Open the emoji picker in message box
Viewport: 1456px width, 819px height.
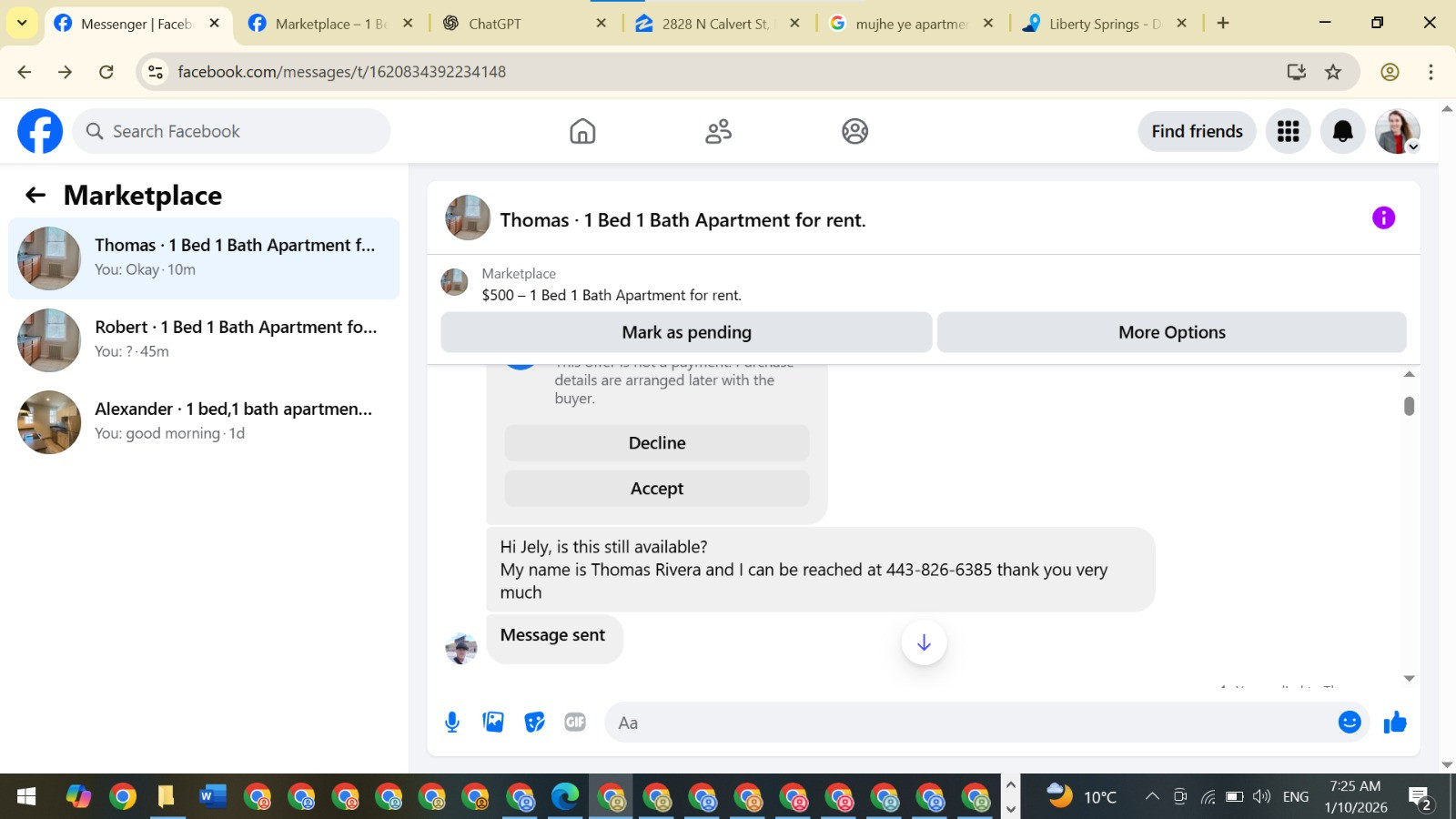pos(1350,723)
